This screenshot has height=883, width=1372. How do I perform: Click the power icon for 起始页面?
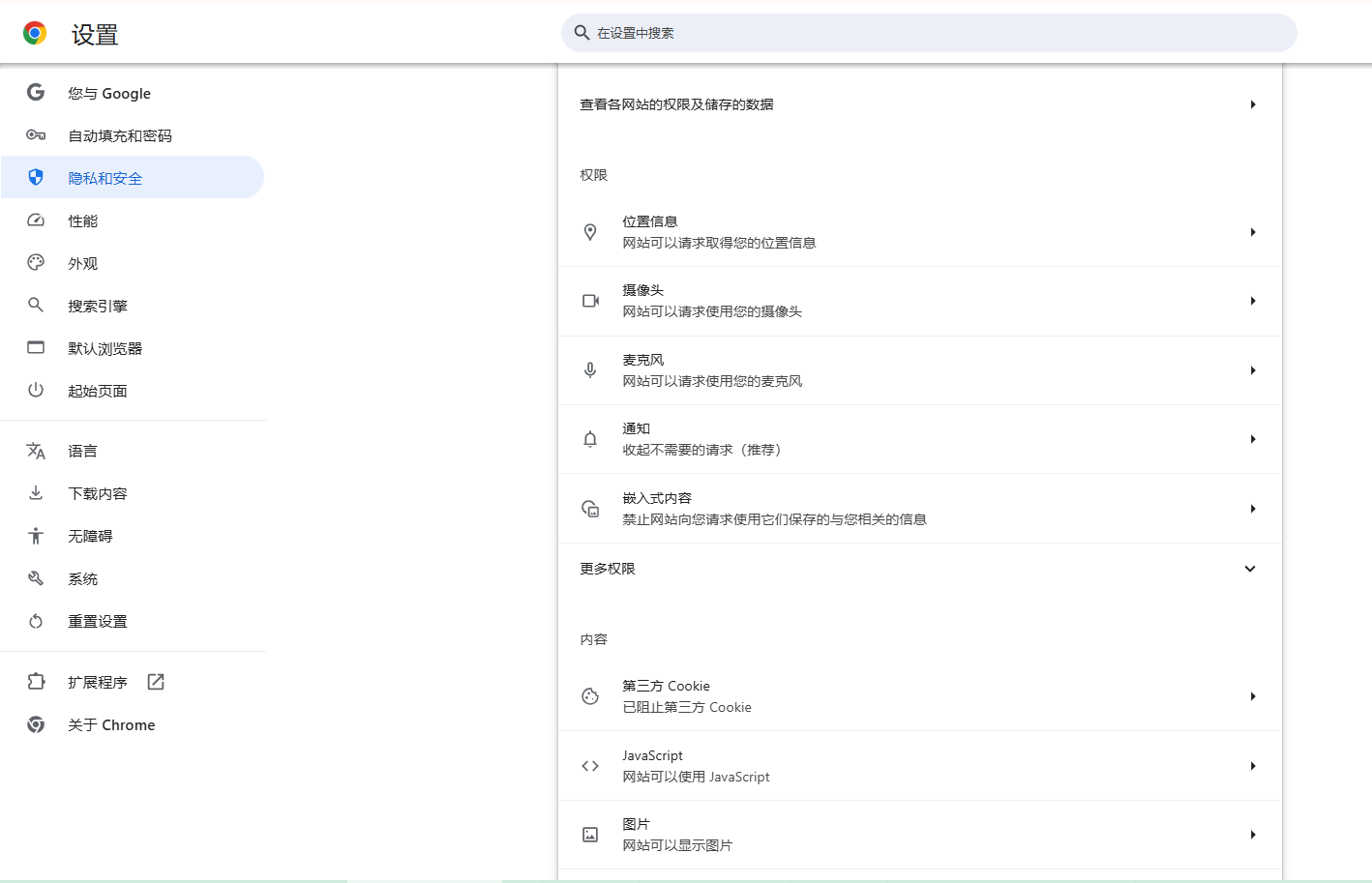pos(36,391)
